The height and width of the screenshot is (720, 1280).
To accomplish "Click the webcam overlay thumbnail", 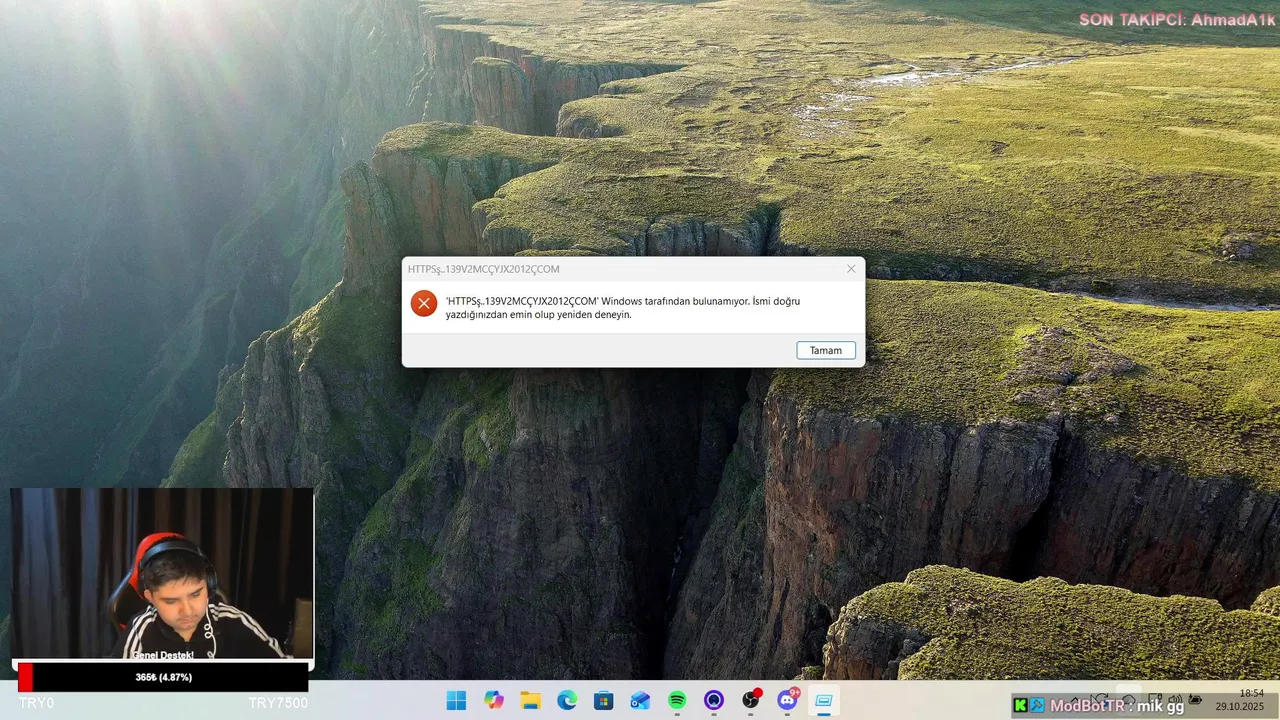I will (162, 573).
